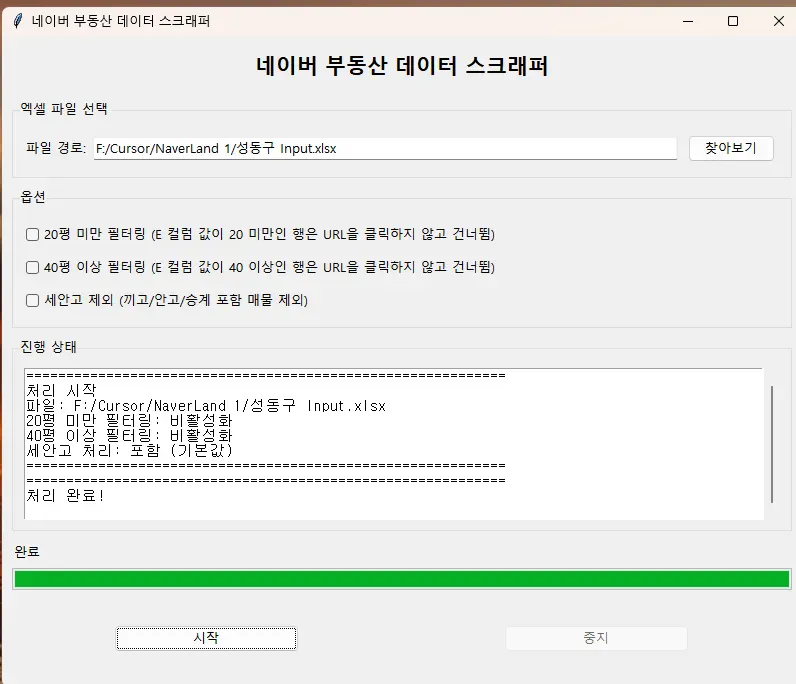This screenshot has height=684, width=796.
Task: Click the feather app icon in title bar
Action: (18, 21)
